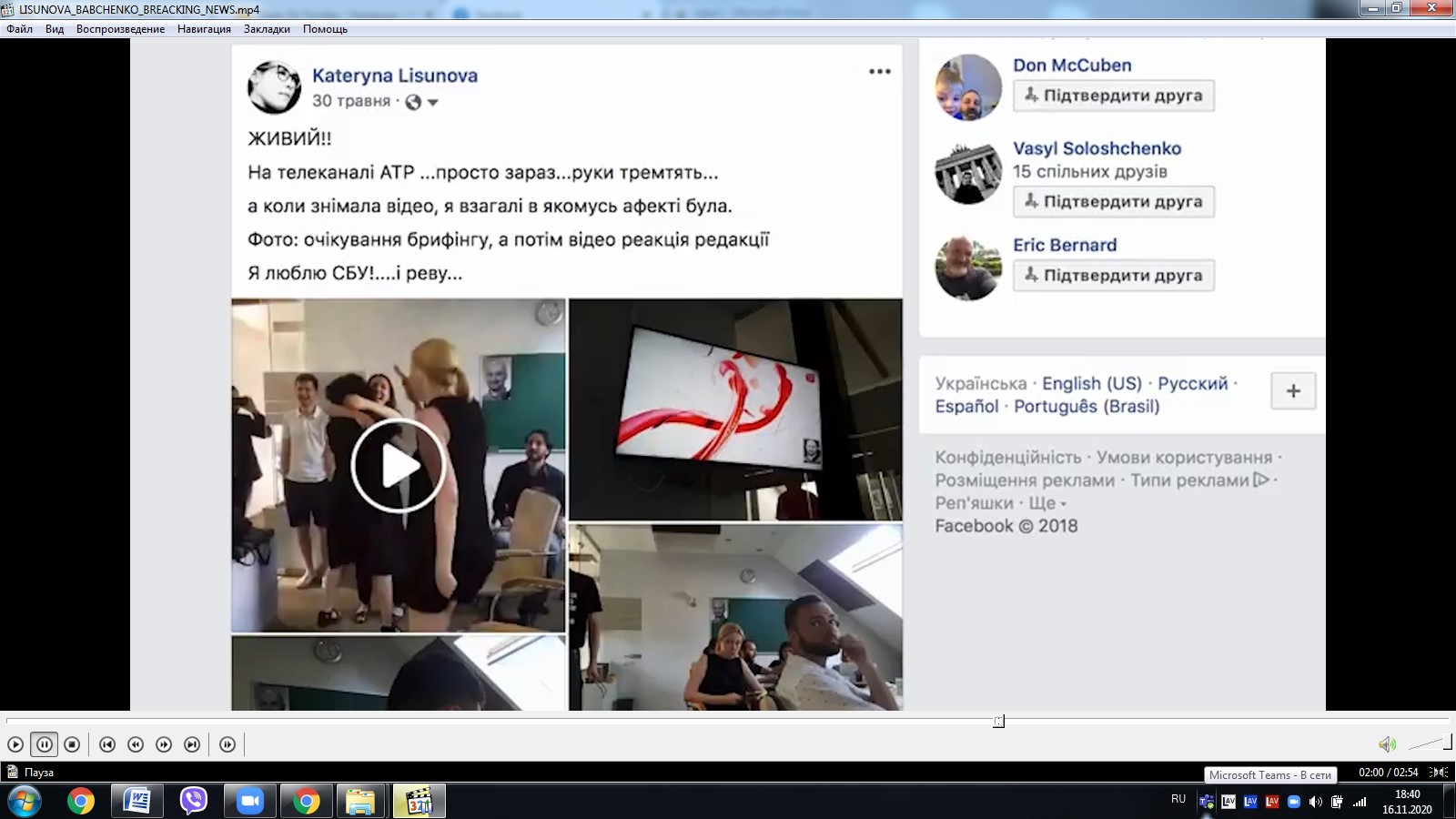This screenshot has height=819, width=1456.
Task: Click the Microsoft Teams tray icon
Action: [x=1207, y=802]
